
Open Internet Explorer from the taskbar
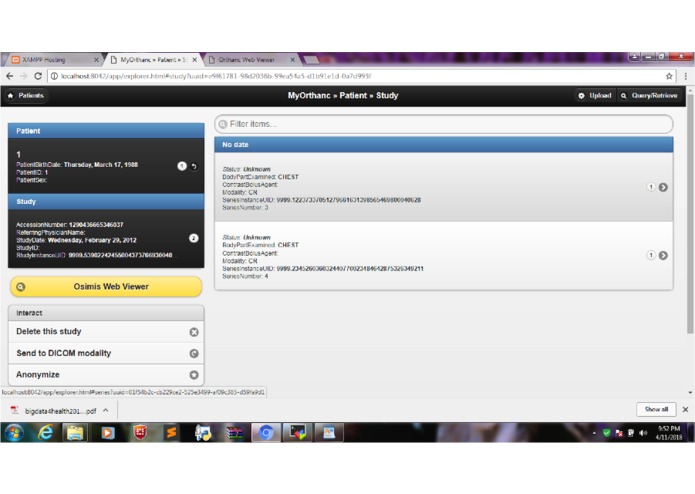click(x=45, y=432)
